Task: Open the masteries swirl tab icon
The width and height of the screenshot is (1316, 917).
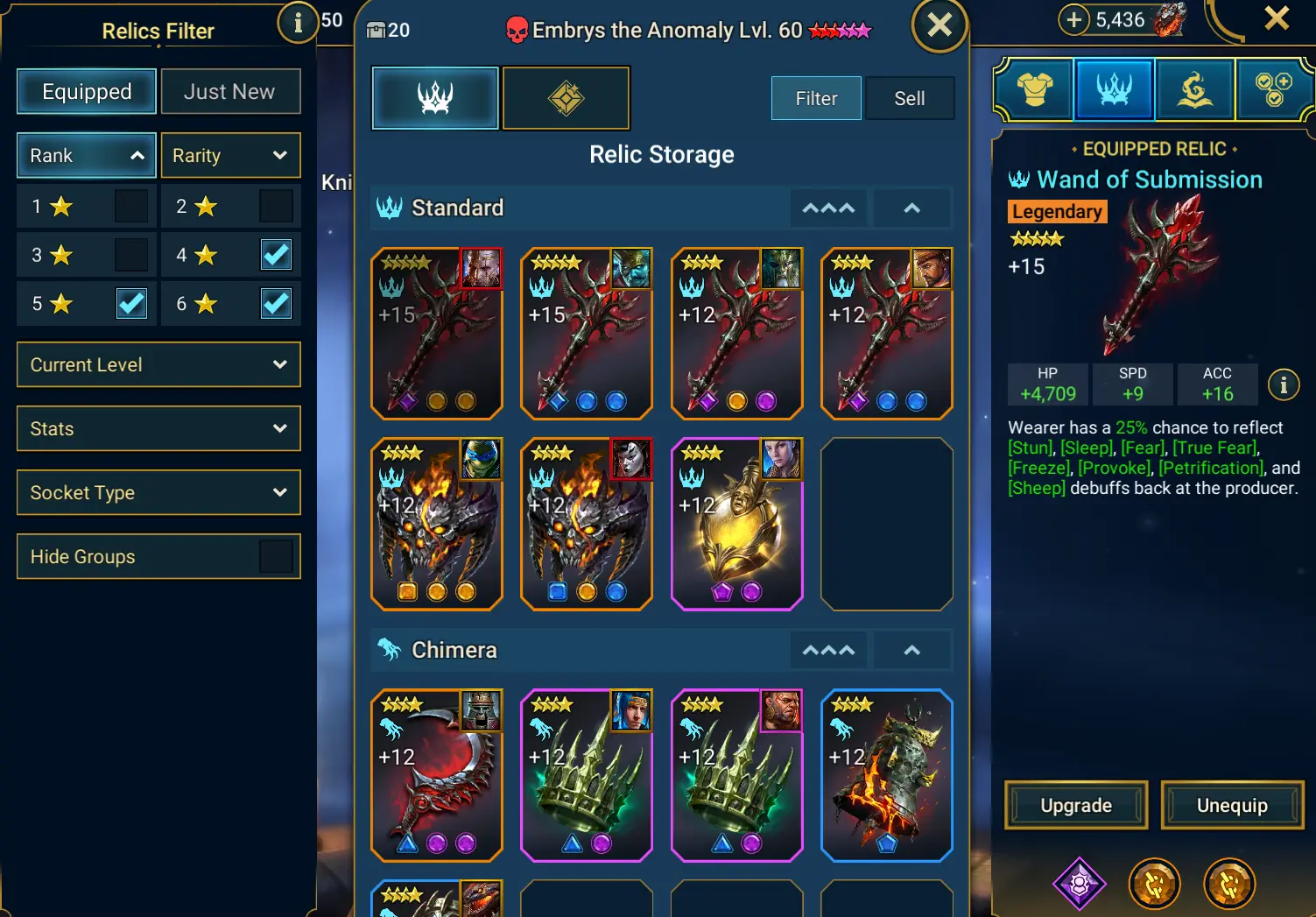Action: [1194, 89]
